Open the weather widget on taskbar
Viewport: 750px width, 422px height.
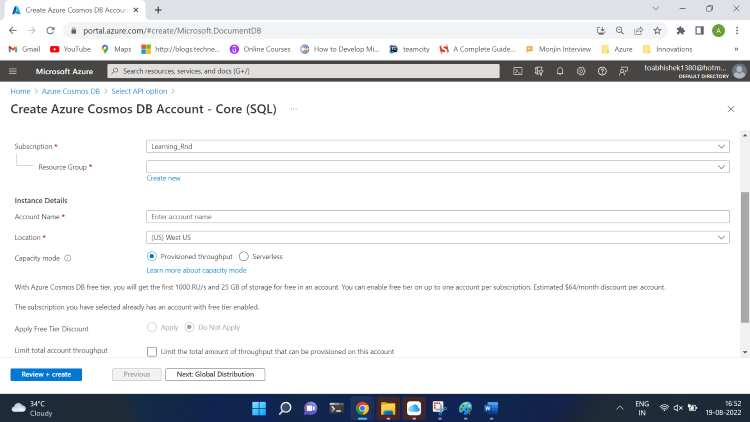[32, 408]
